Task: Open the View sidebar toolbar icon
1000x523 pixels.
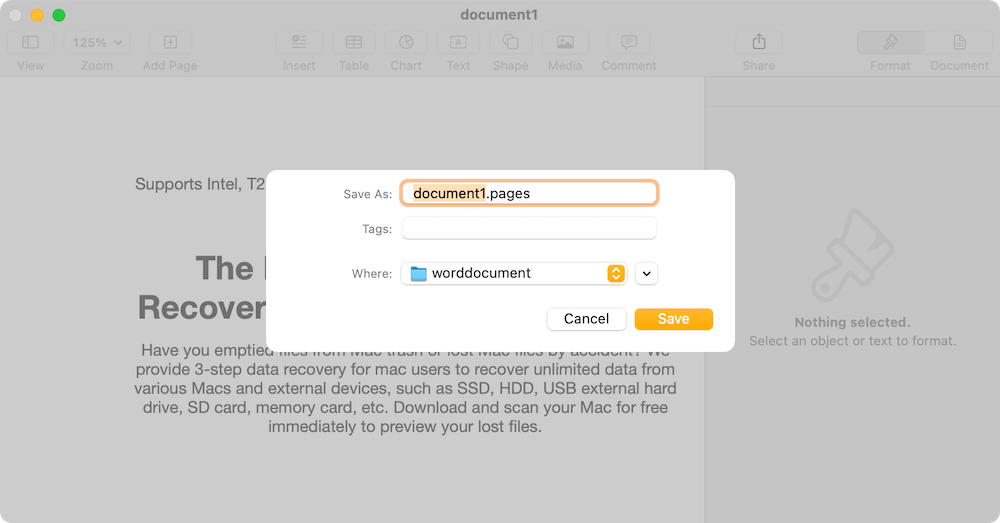Action: pyautogui.click(x=31, y=43)
